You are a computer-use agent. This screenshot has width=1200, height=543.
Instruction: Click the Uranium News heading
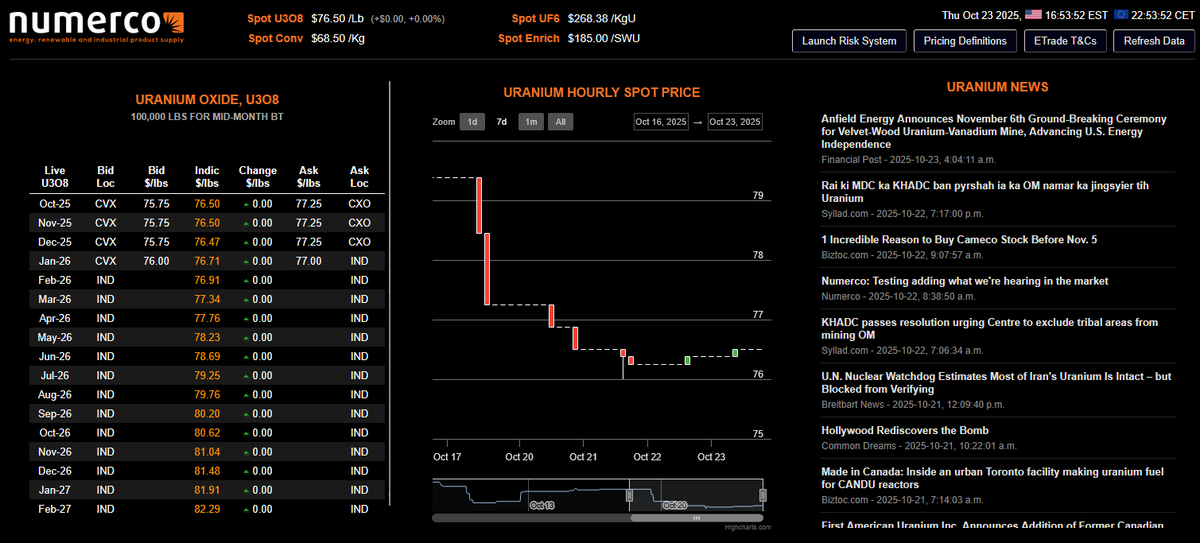pos(997,87)
